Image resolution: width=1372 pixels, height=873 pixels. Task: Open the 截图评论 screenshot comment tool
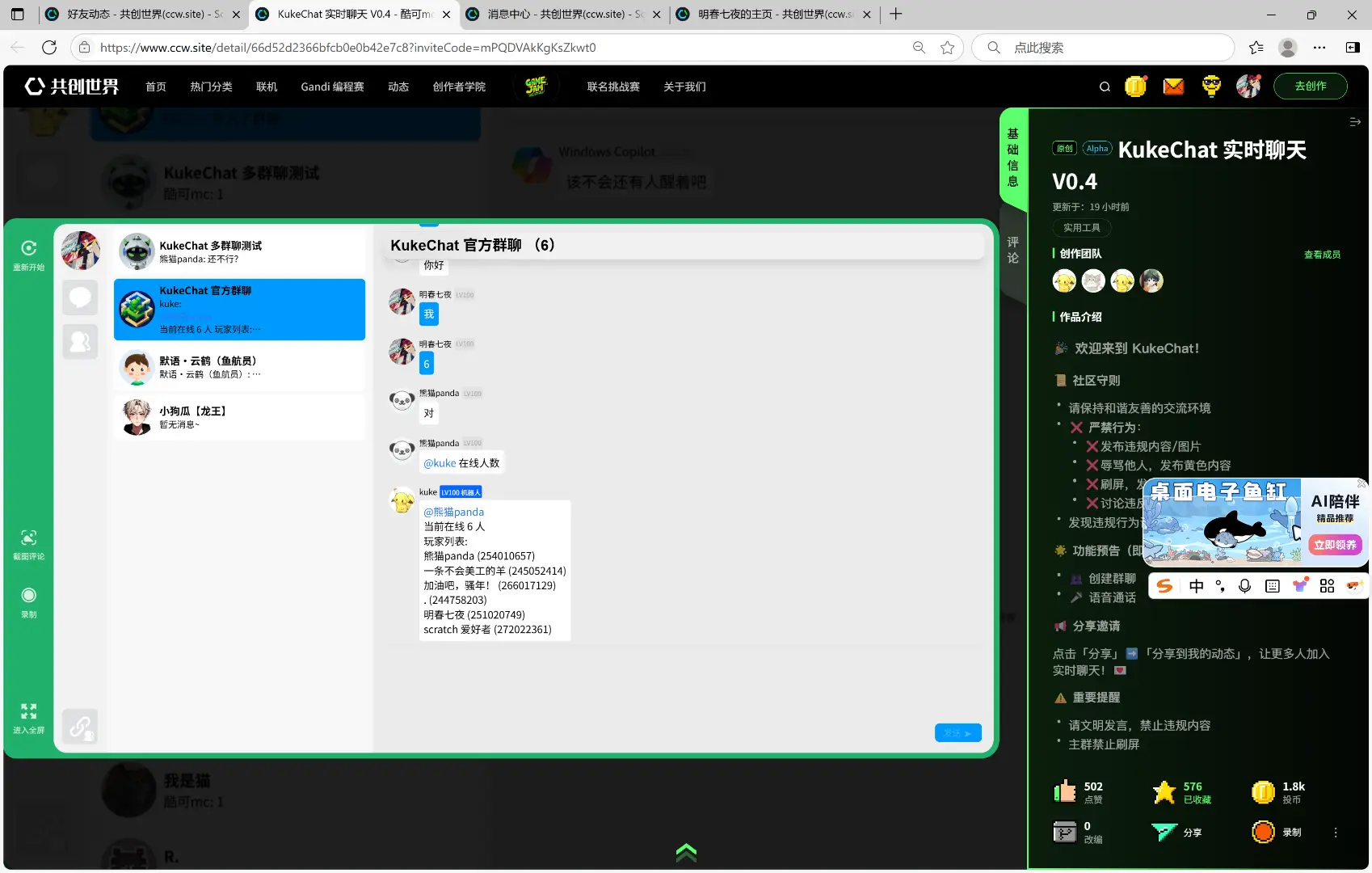28,538
